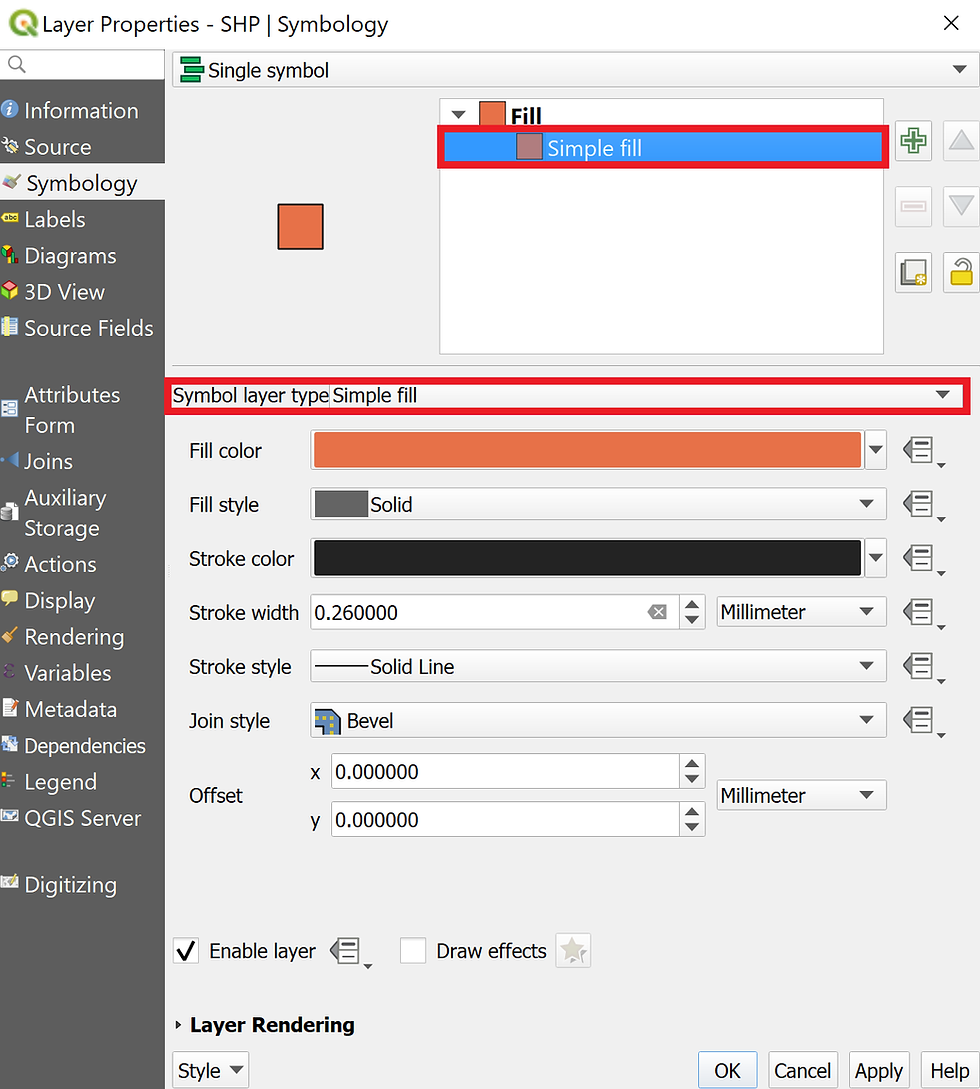Open the QGIS Server tab
This screenshot has height=1089, width=980.
point(82,818)
